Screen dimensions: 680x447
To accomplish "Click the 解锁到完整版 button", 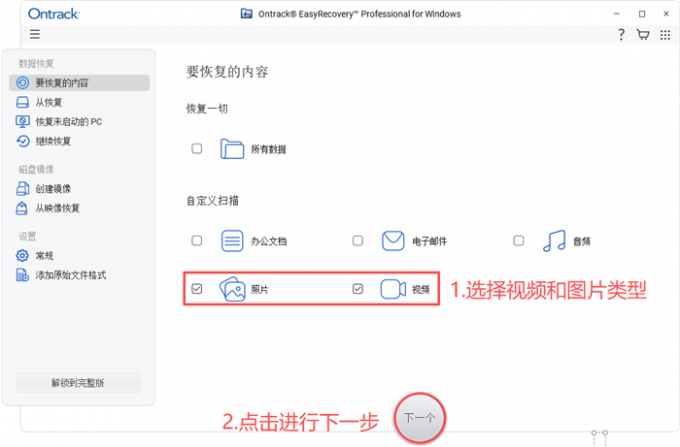I will click(78, 383).
